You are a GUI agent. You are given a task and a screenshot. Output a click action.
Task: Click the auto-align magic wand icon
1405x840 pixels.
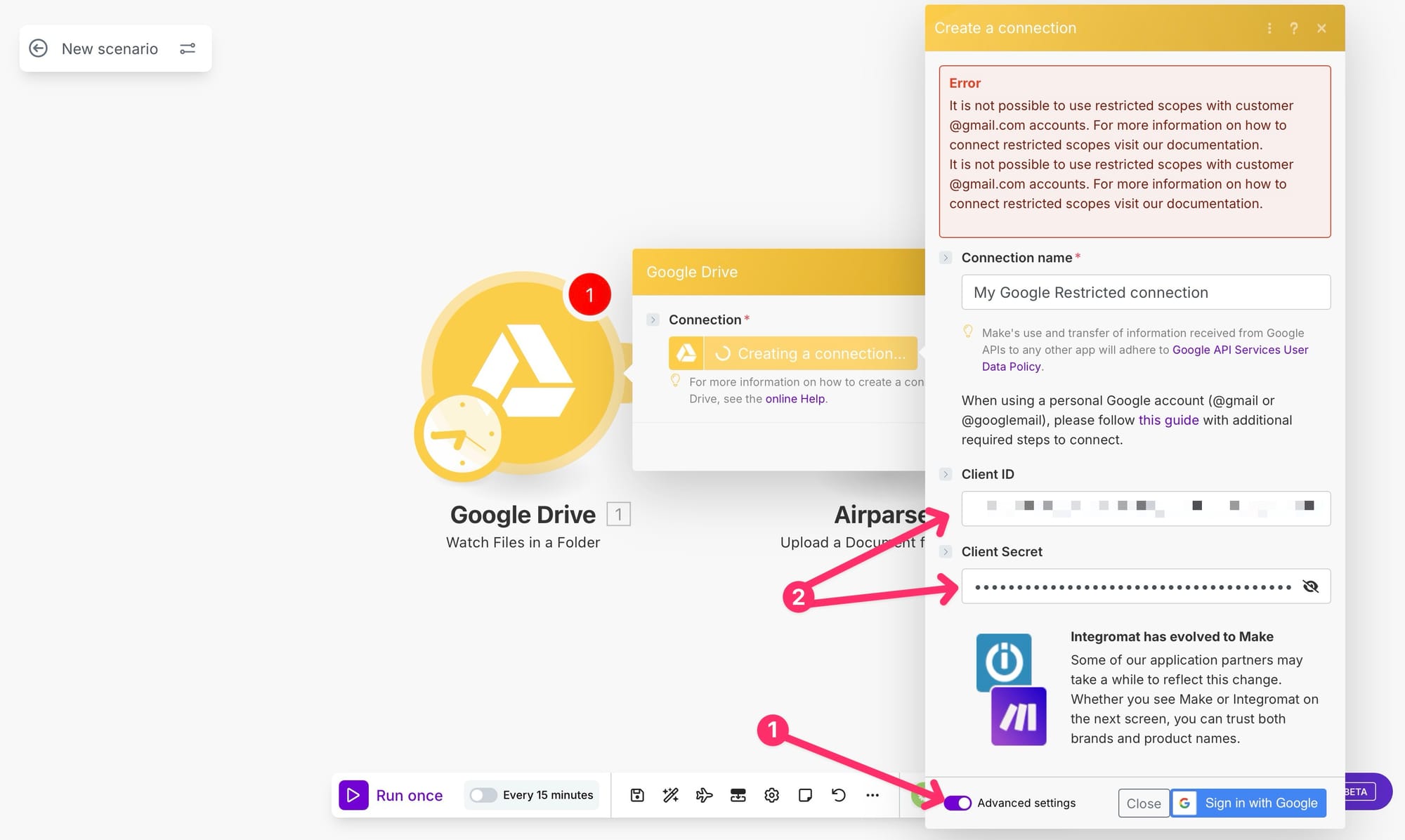point(670,795)
